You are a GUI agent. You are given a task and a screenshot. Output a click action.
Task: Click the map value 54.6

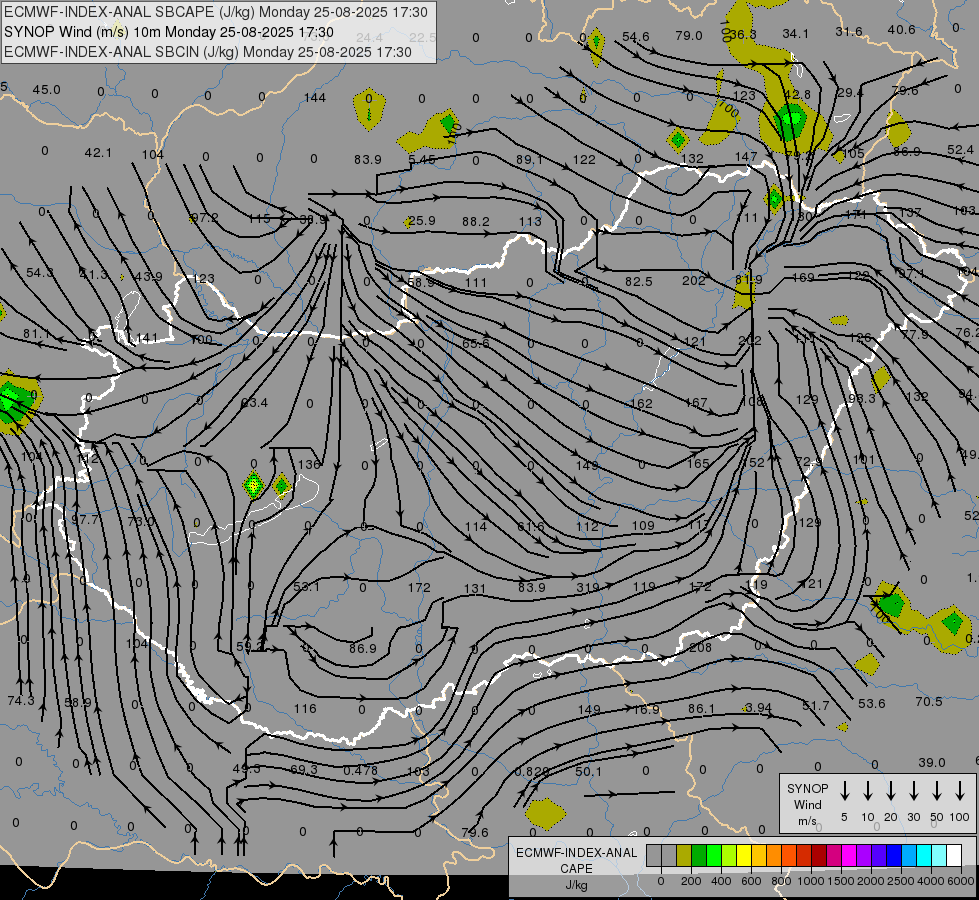click(x=636, y=37)
